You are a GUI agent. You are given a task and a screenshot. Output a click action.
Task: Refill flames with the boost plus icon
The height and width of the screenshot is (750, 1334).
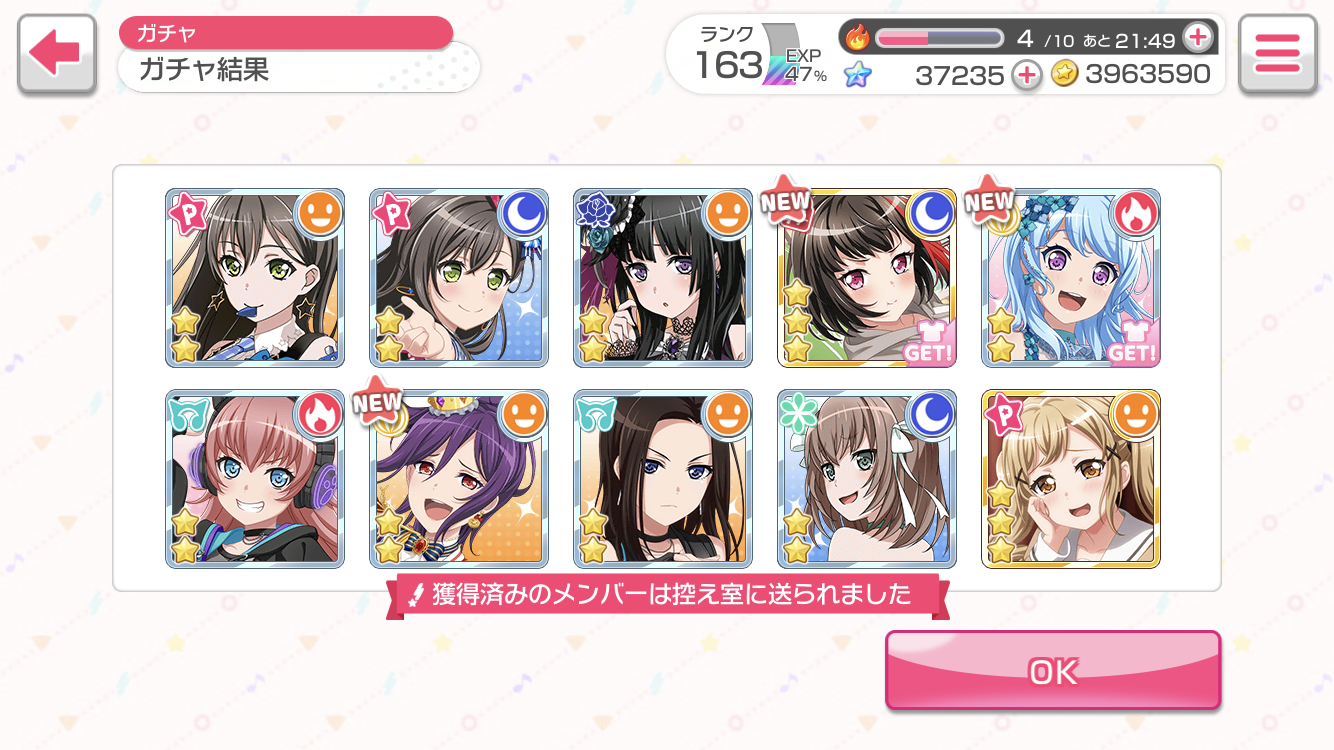pos(1197,38)
